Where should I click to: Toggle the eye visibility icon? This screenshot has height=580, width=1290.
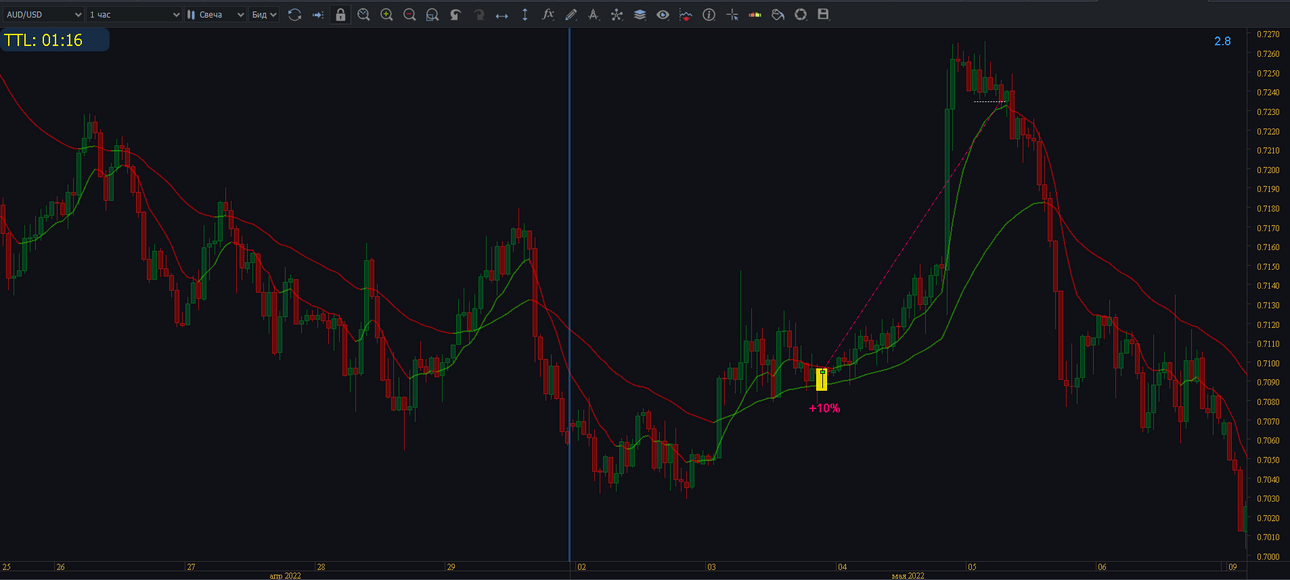(x=663, y=15)
